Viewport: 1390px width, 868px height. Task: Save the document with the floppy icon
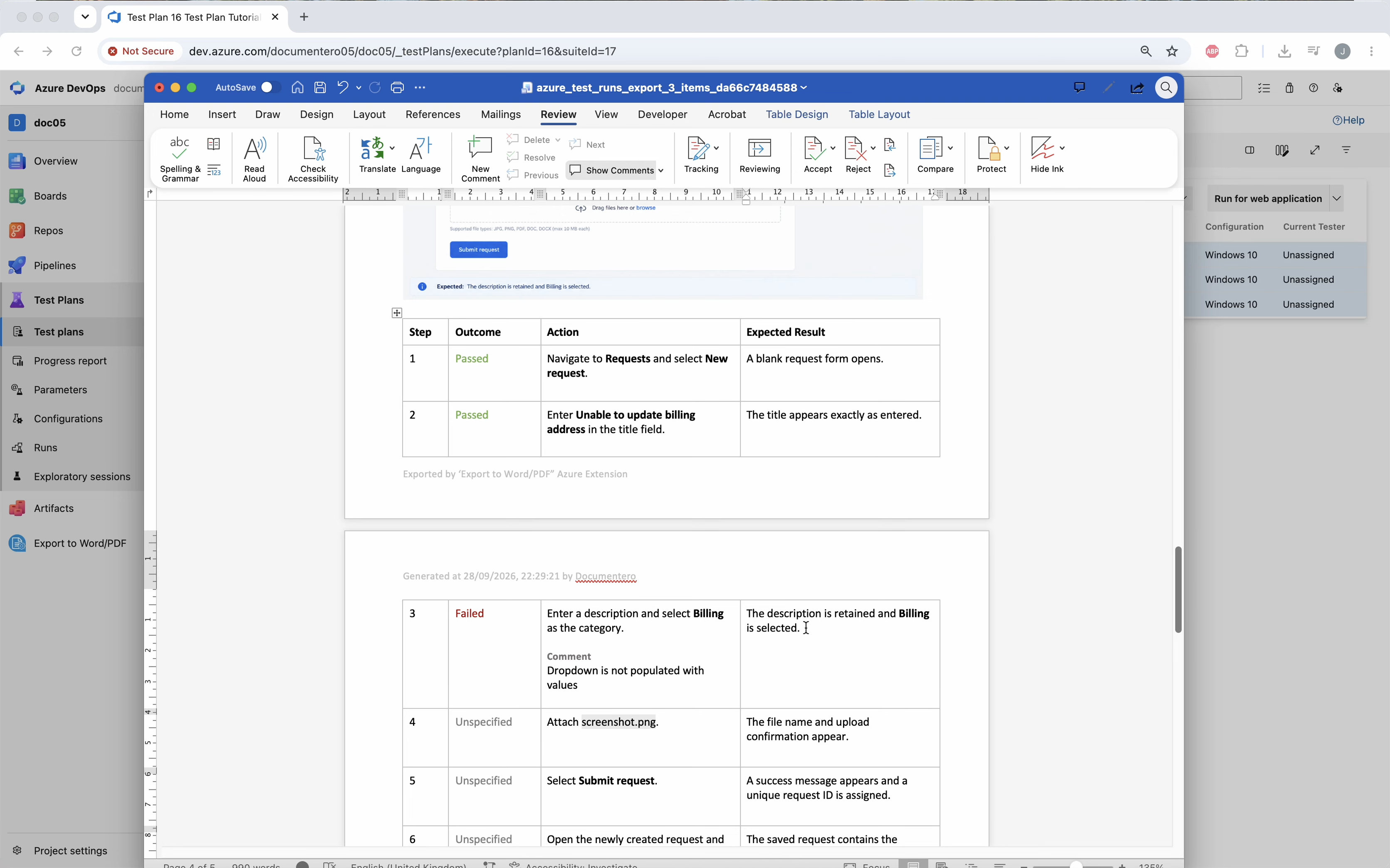pos(321,87)
